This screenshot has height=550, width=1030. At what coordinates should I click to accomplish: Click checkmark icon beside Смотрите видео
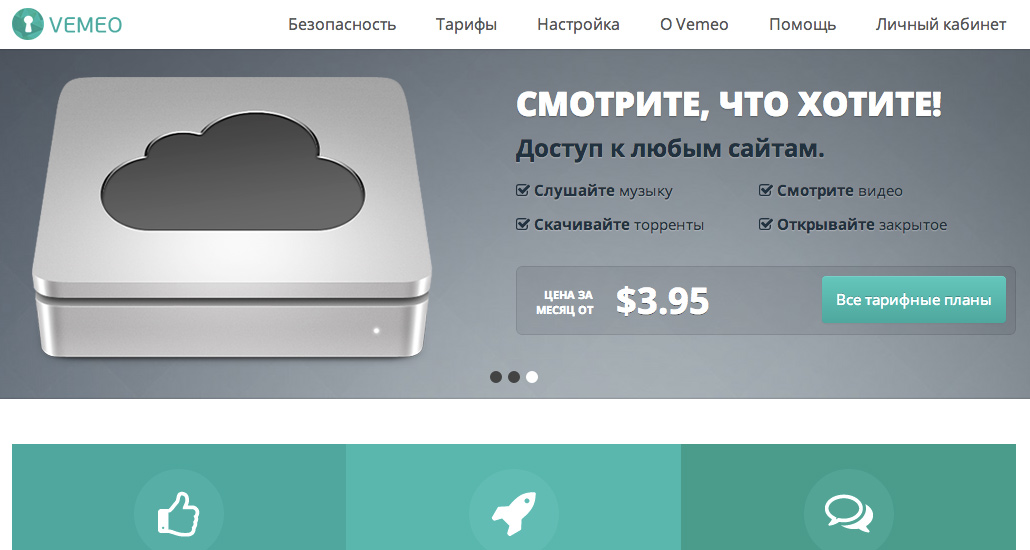pyautogui.click(x=765, y=191)
